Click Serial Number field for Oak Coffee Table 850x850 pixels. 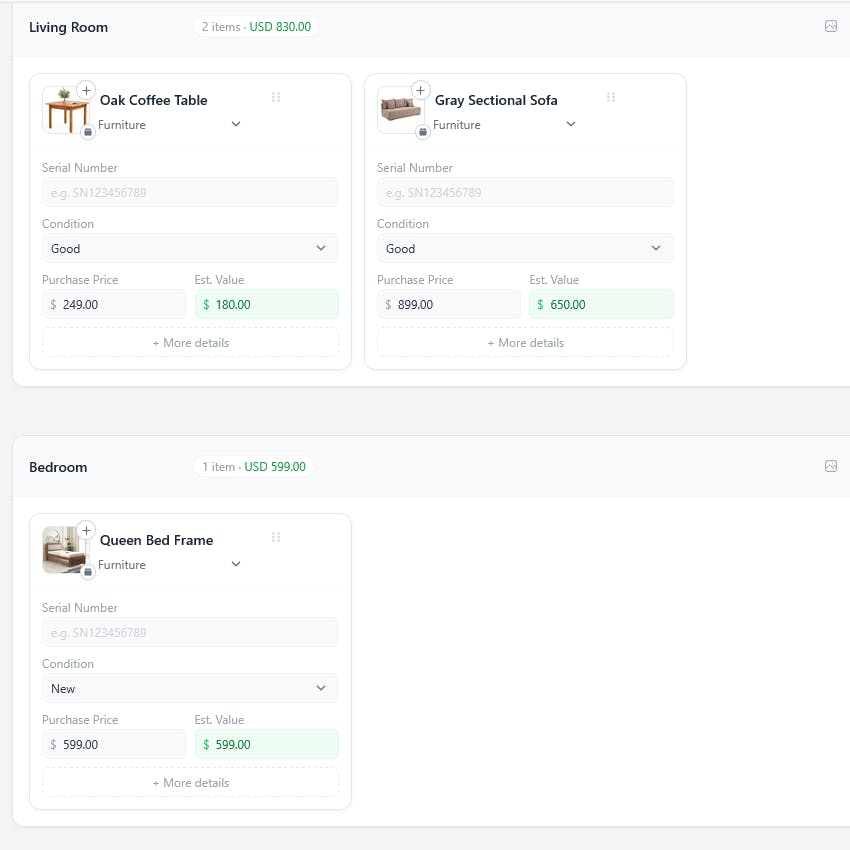(x=190, y=192)
